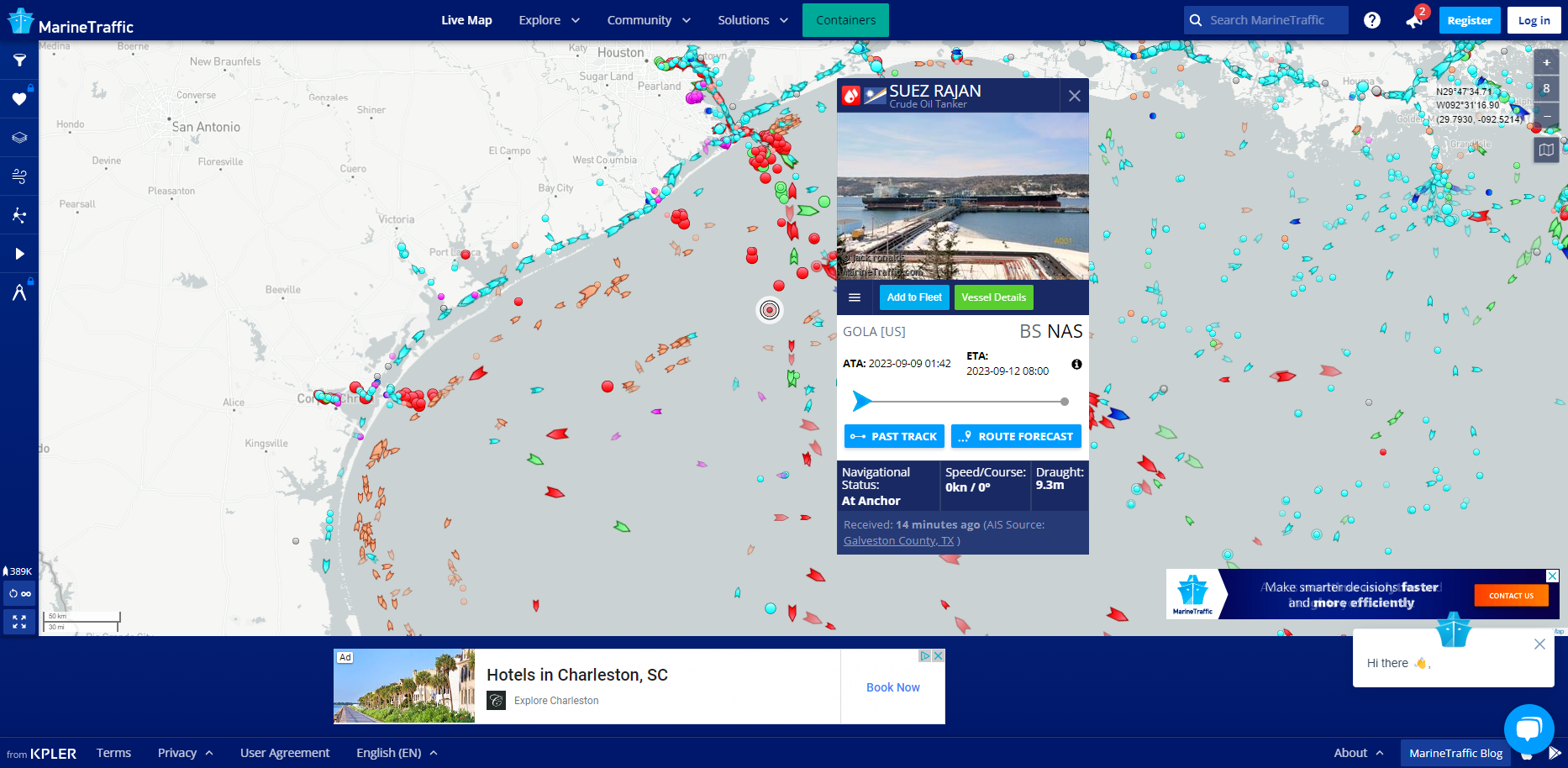Select the distance measuring compass tool

(19, 292)
